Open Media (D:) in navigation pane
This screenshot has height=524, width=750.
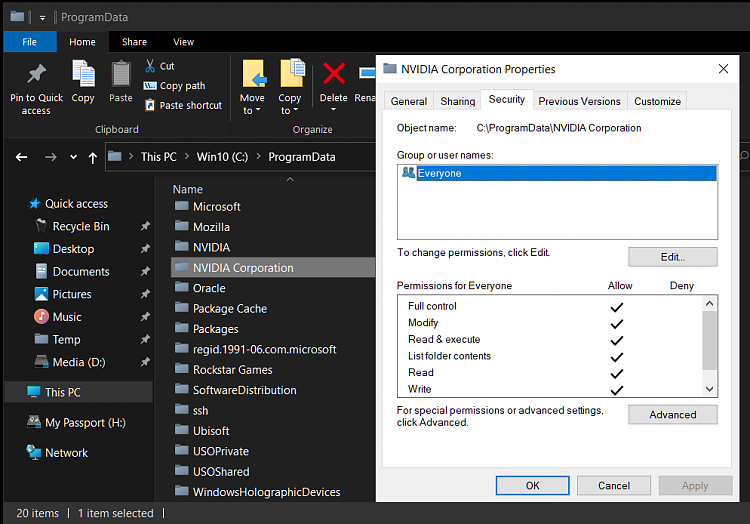point(79,362)
